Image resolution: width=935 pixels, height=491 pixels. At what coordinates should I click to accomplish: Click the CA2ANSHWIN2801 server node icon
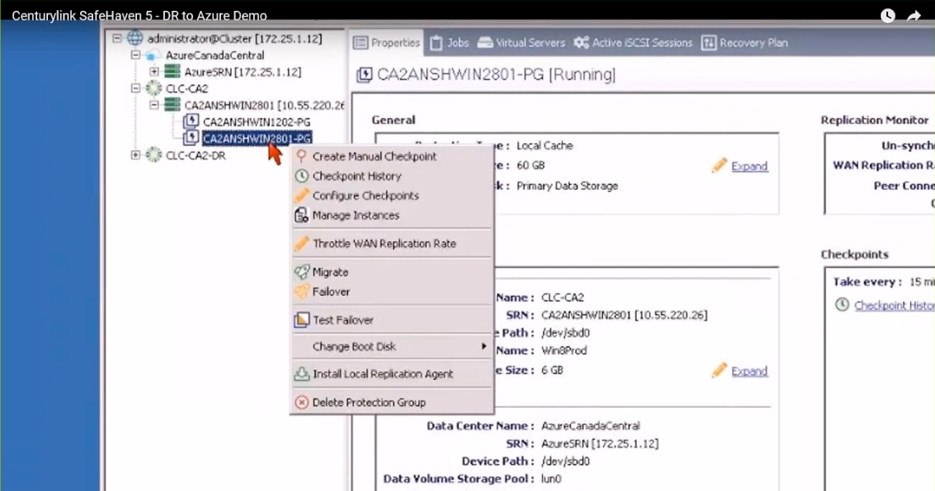pos(172,105)
